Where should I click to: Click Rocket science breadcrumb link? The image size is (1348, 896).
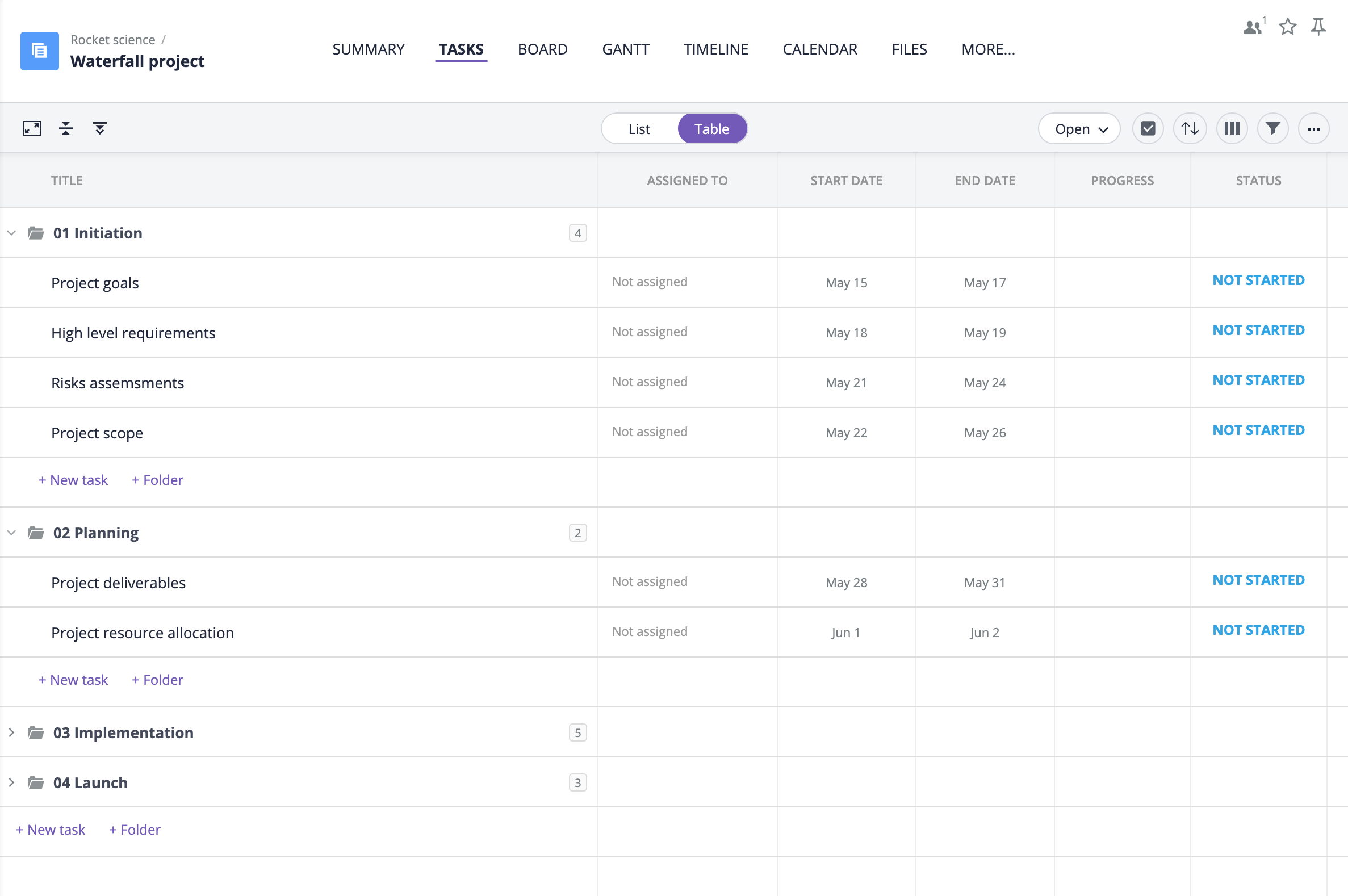pos(112,39)
